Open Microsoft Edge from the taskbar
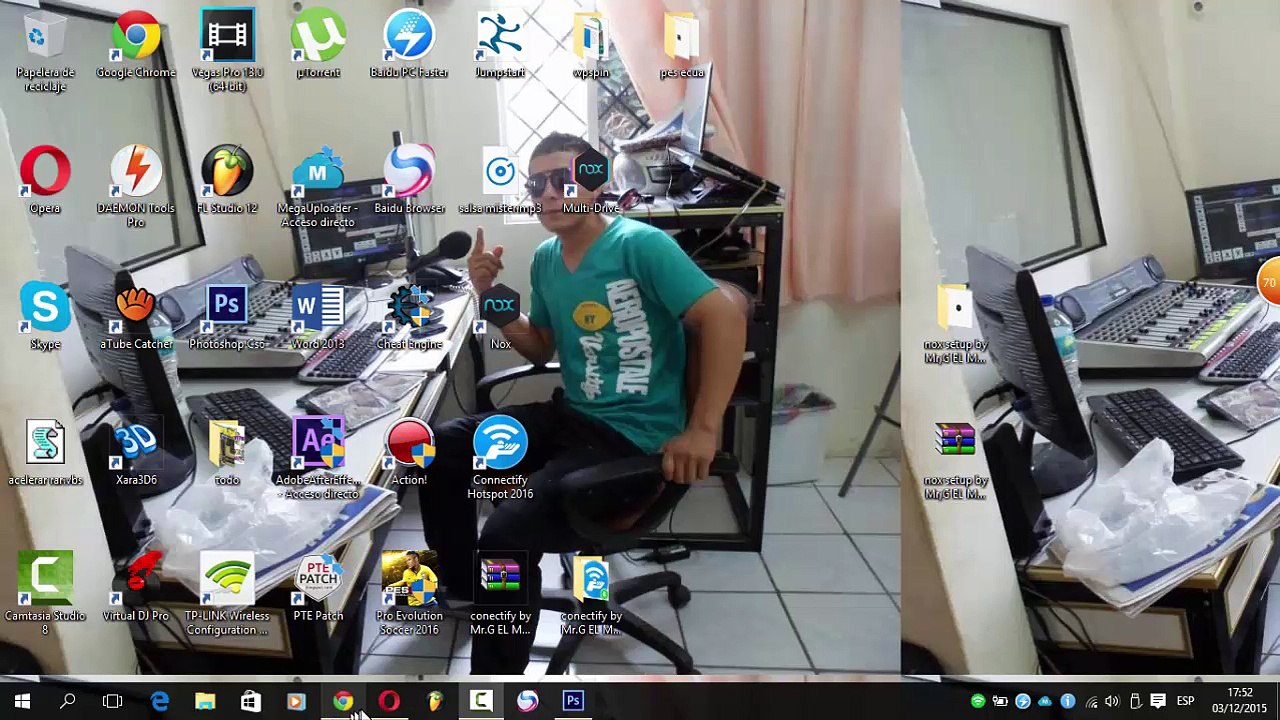Viewport: 1280px width, 720px height. 159,701
